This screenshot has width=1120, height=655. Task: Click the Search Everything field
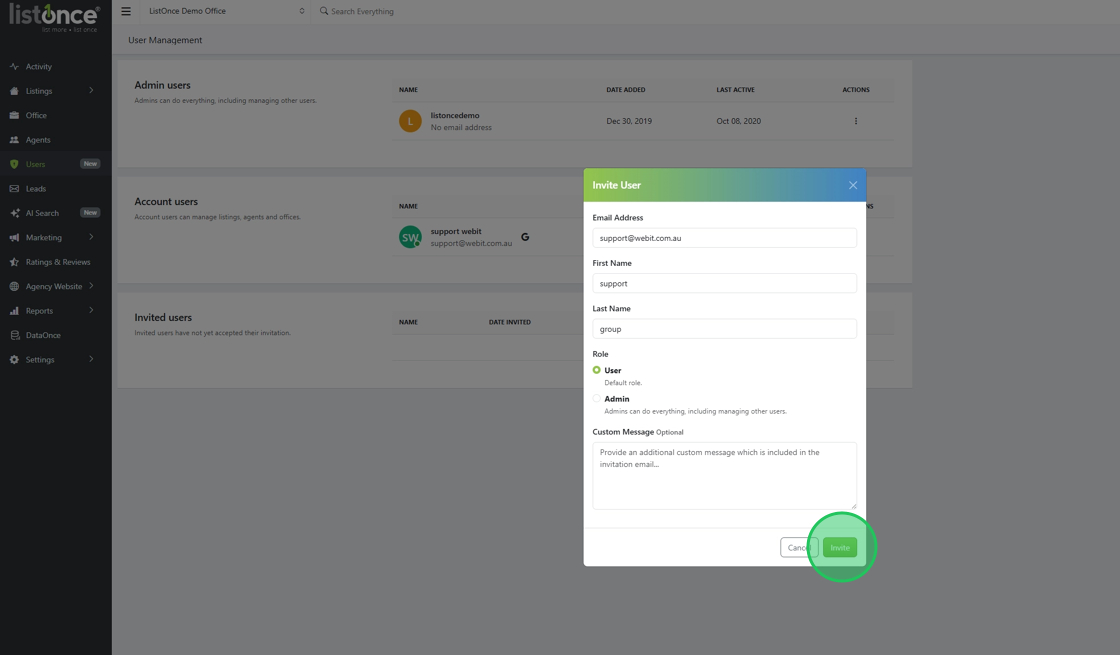pos(362,11)
